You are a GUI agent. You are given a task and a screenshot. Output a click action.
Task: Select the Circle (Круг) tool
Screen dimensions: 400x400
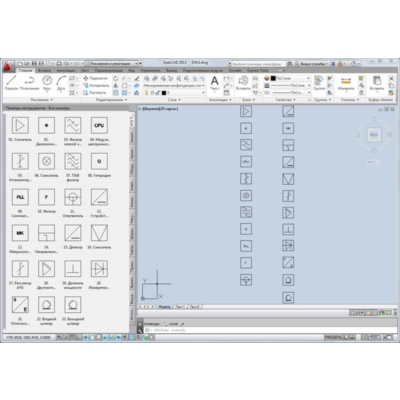click(47, 83)
